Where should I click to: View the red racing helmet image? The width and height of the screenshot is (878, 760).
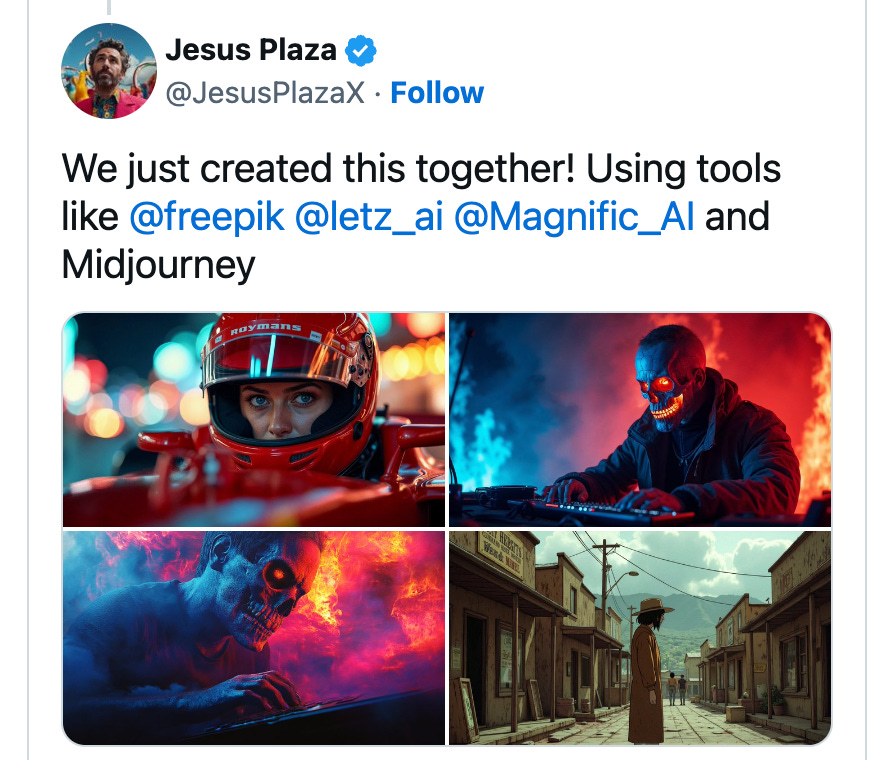254,420
